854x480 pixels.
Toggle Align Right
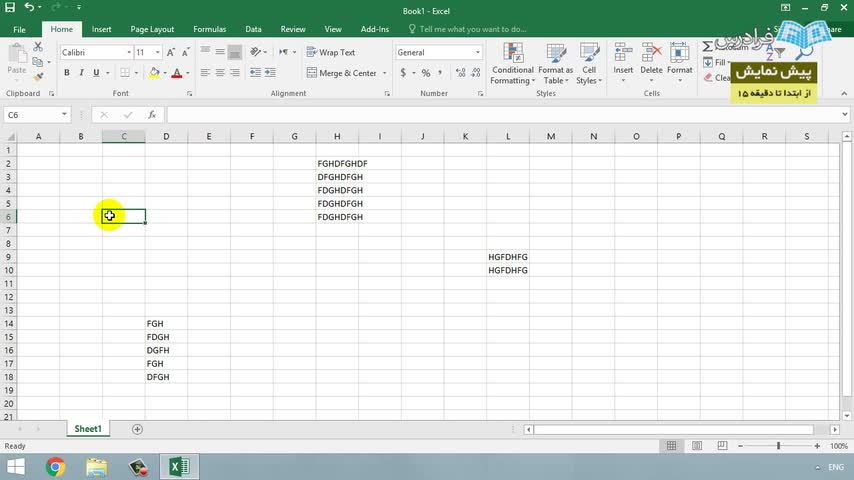(x=235, y=72)
